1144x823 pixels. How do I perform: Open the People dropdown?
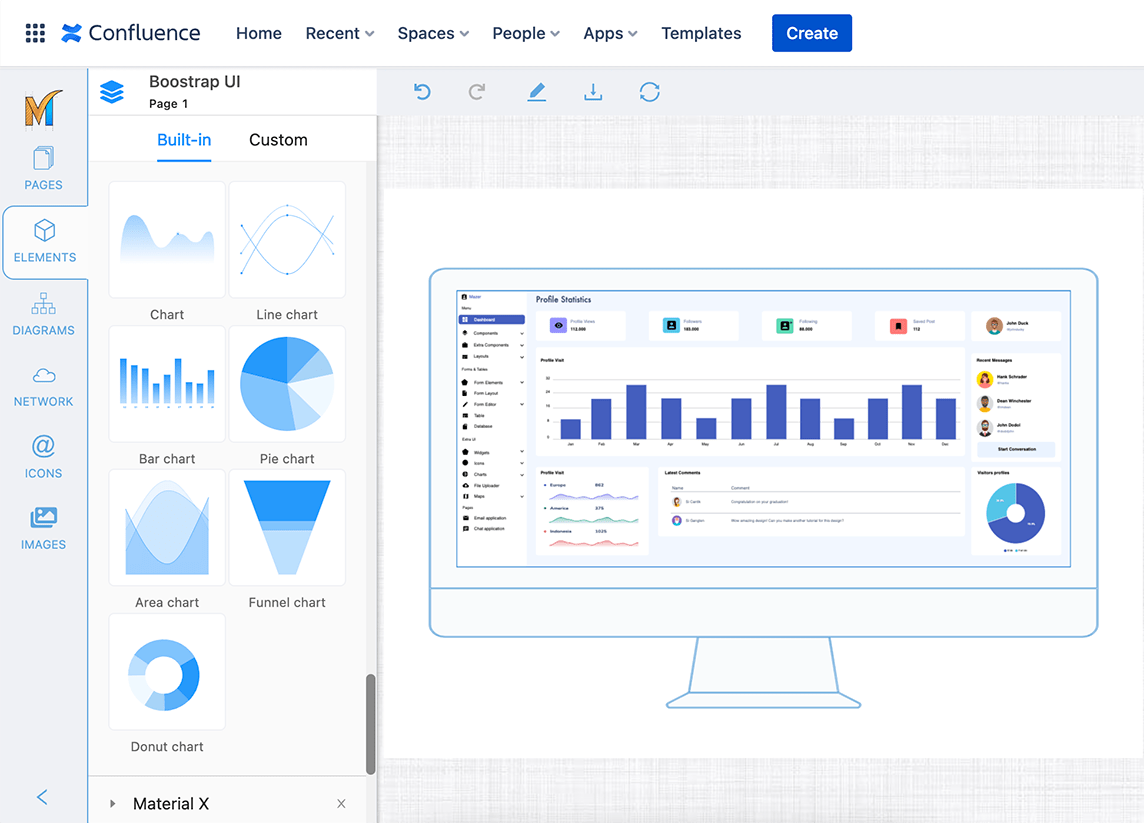click(525, 33)
